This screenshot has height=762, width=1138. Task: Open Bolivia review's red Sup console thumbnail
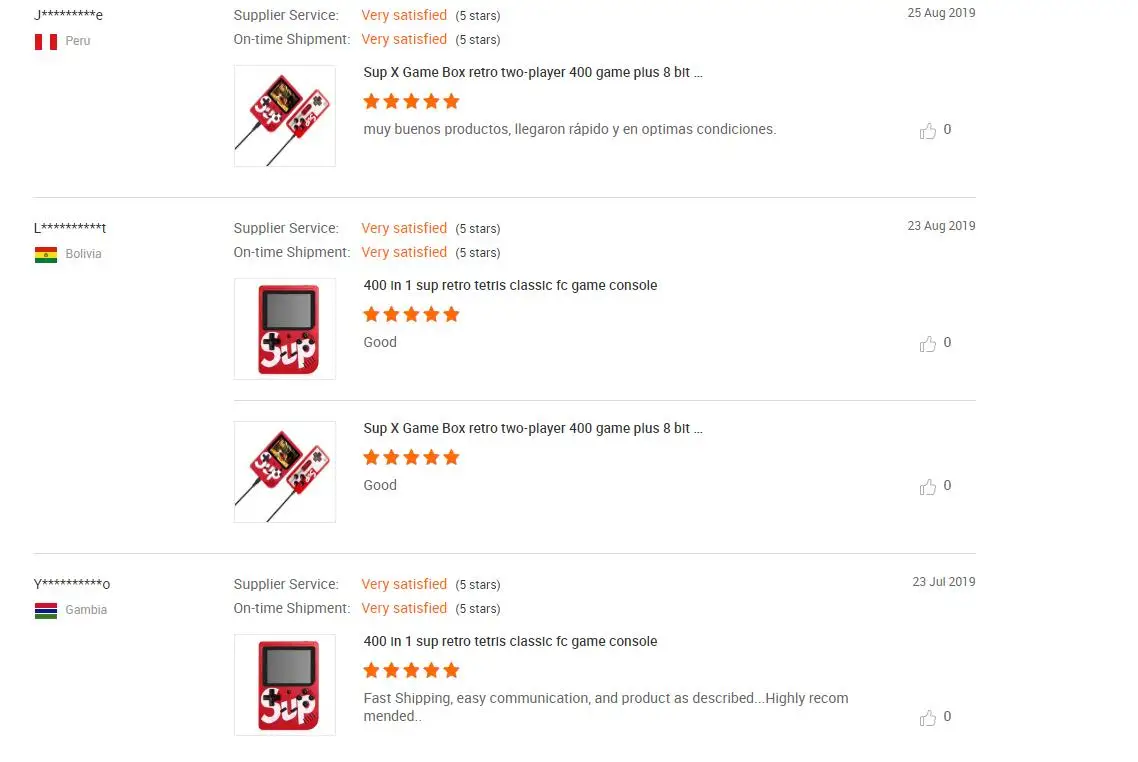284,329
